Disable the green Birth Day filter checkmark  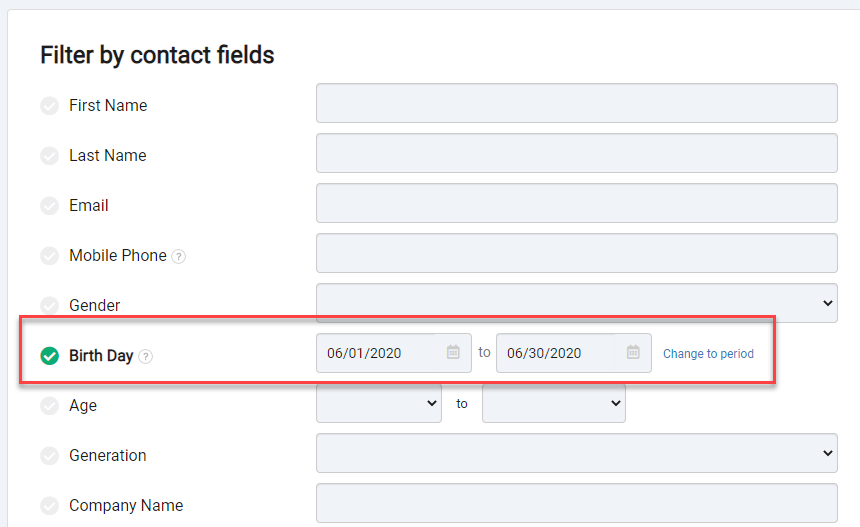pos(49,356)
